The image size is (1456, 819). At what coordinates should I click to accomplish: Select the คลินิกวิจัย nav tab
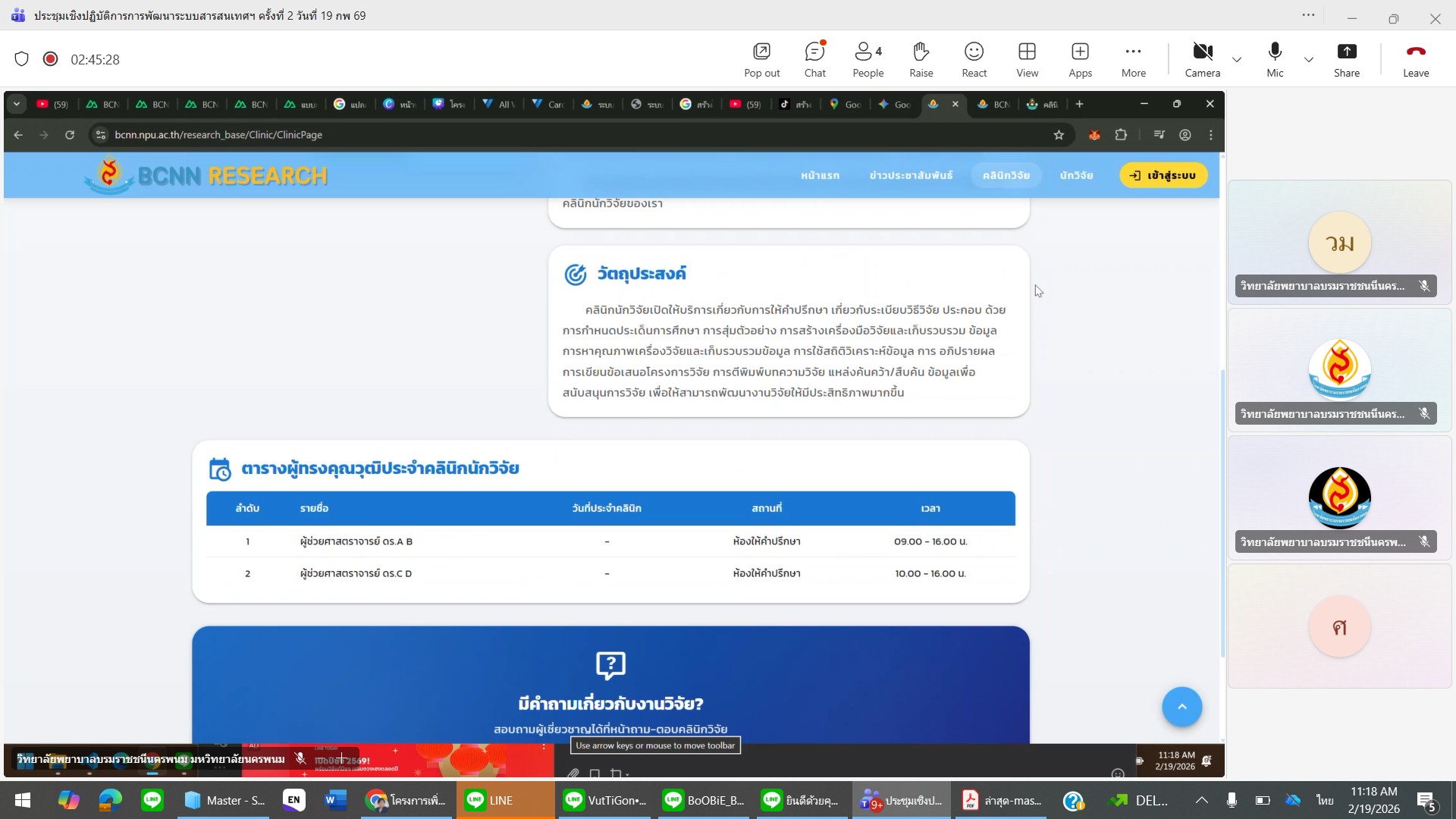coord(1006,175)
